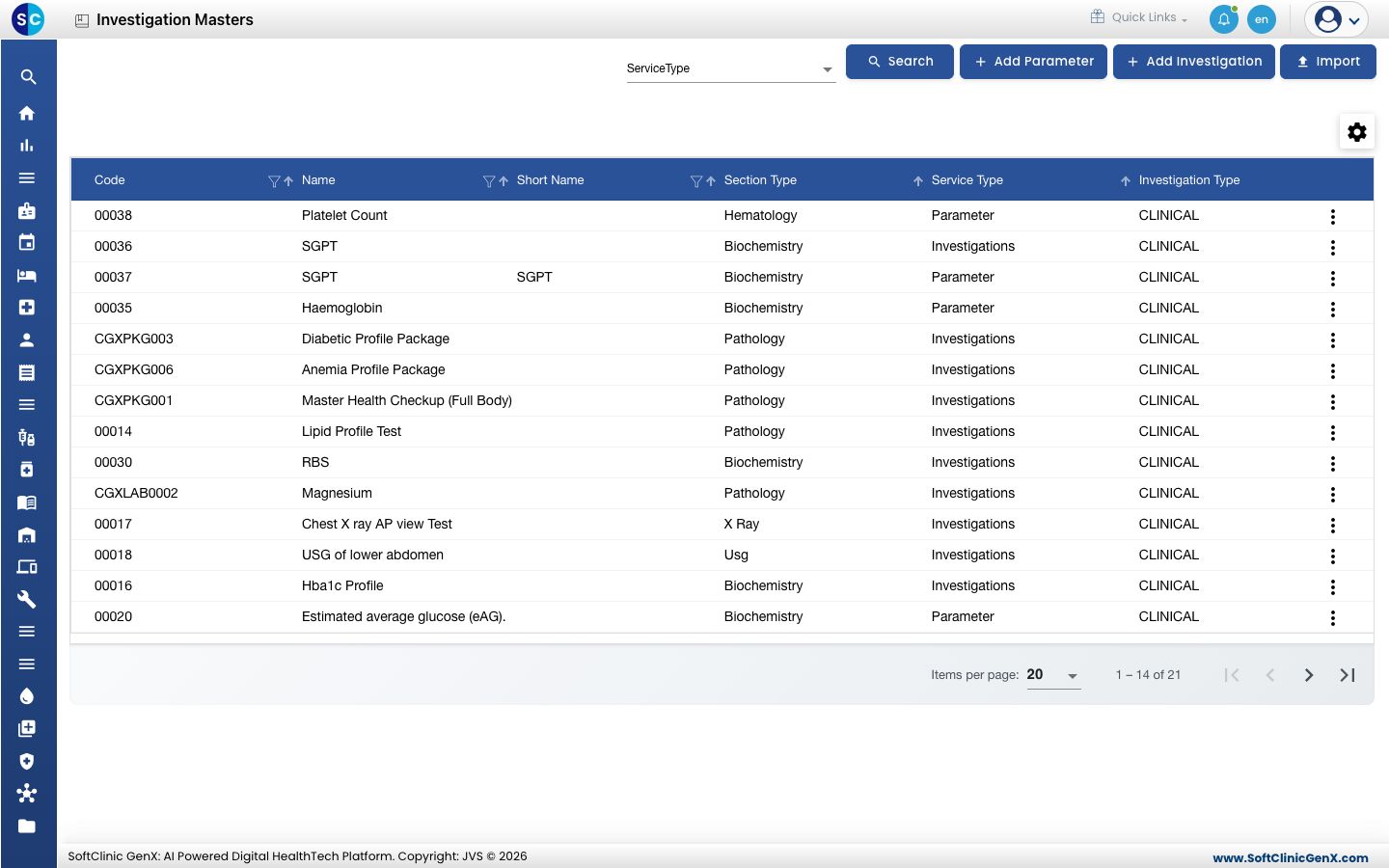Open the syringe and vials icon
Viewport: 1389px width, 868px height.
(x=27, y=437)
